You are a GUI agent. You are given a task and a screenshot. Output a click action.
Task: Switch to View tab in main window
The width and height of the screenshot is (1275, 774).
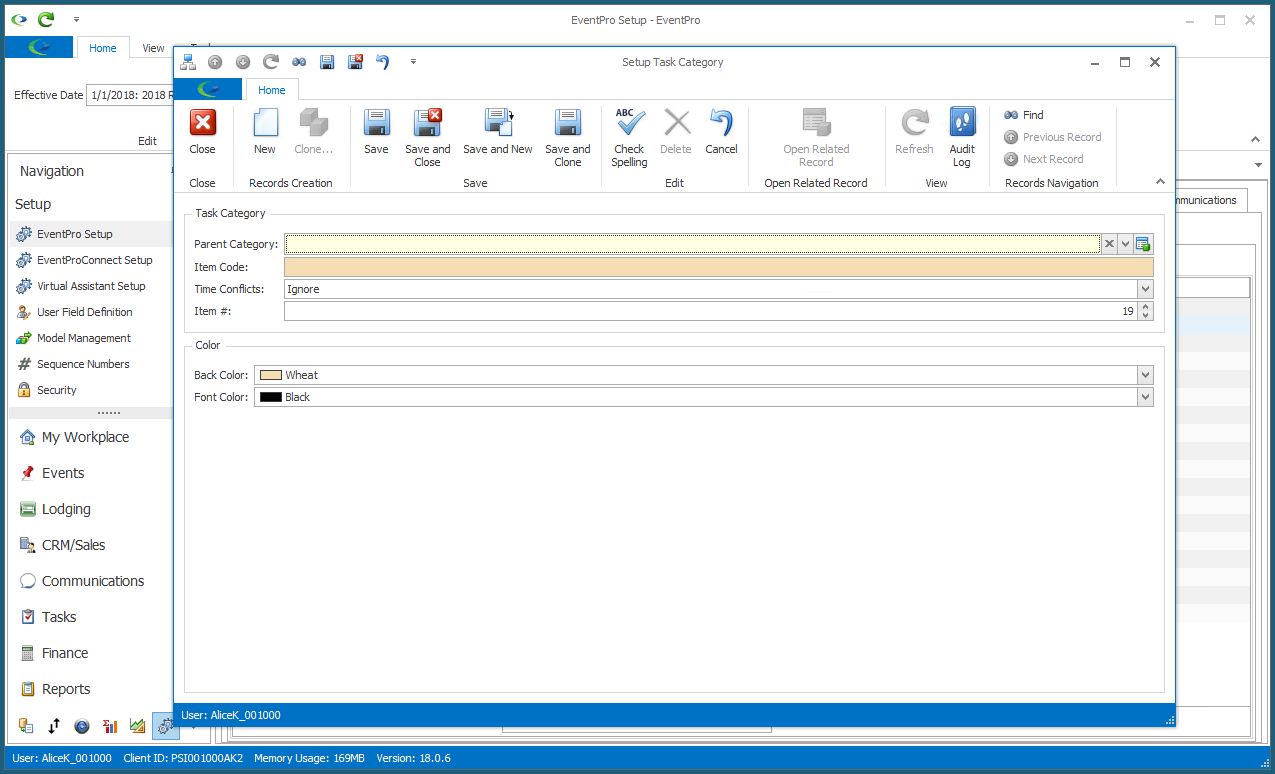coord(153,48)
